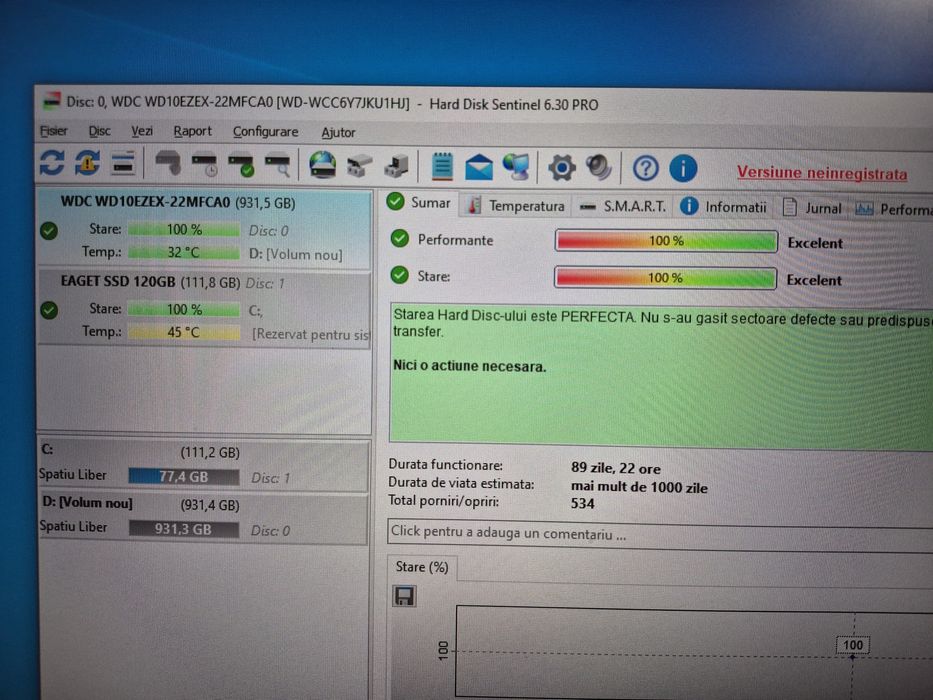This screenshot has height=700, width=933.
Task: Click the globe over disk toolbar icon
Action: tap(323, 165)
